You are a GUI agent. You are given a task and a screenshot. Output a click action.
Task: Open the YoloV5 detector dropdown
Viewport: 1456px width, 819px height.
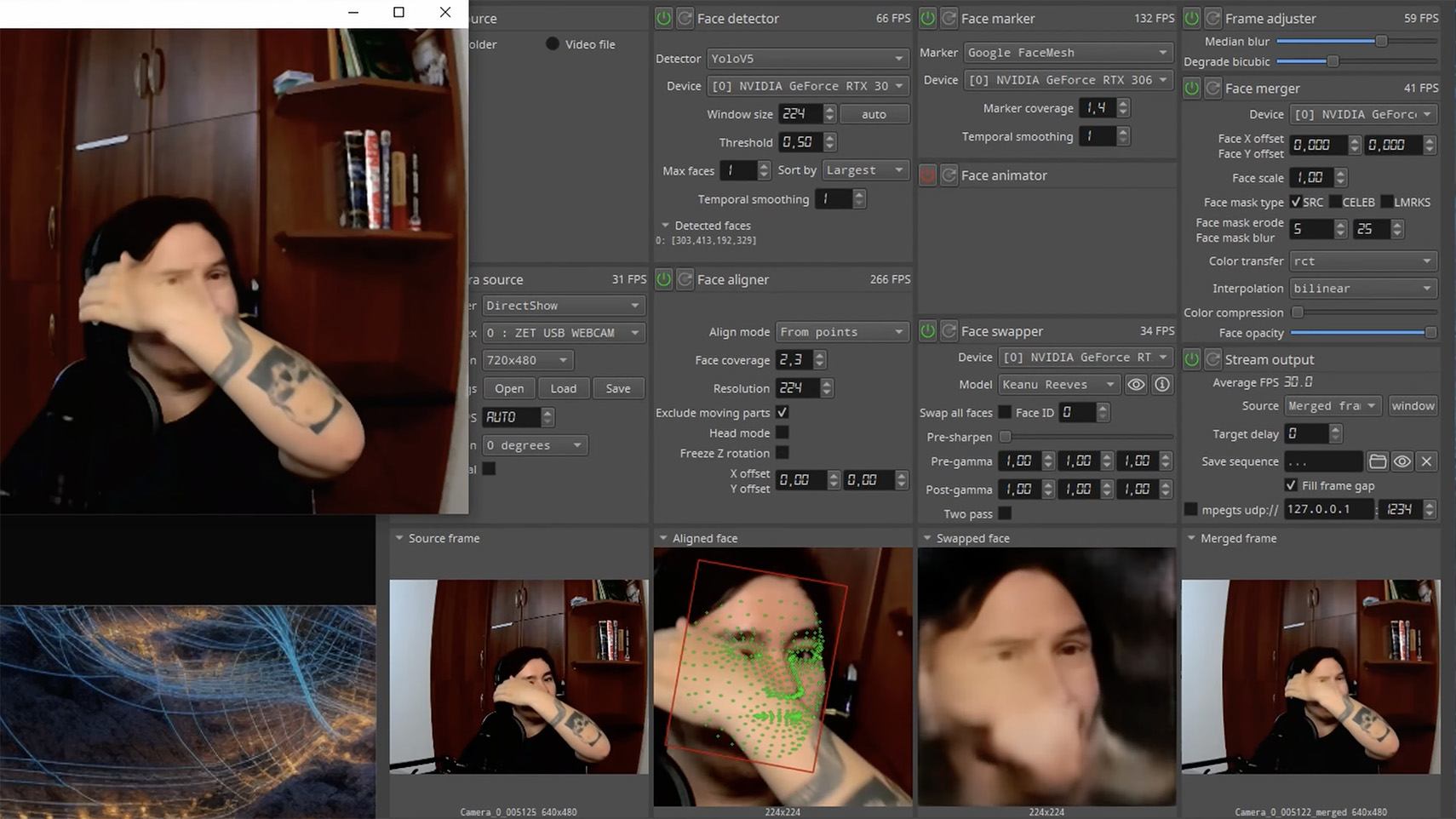click(806, 58)
